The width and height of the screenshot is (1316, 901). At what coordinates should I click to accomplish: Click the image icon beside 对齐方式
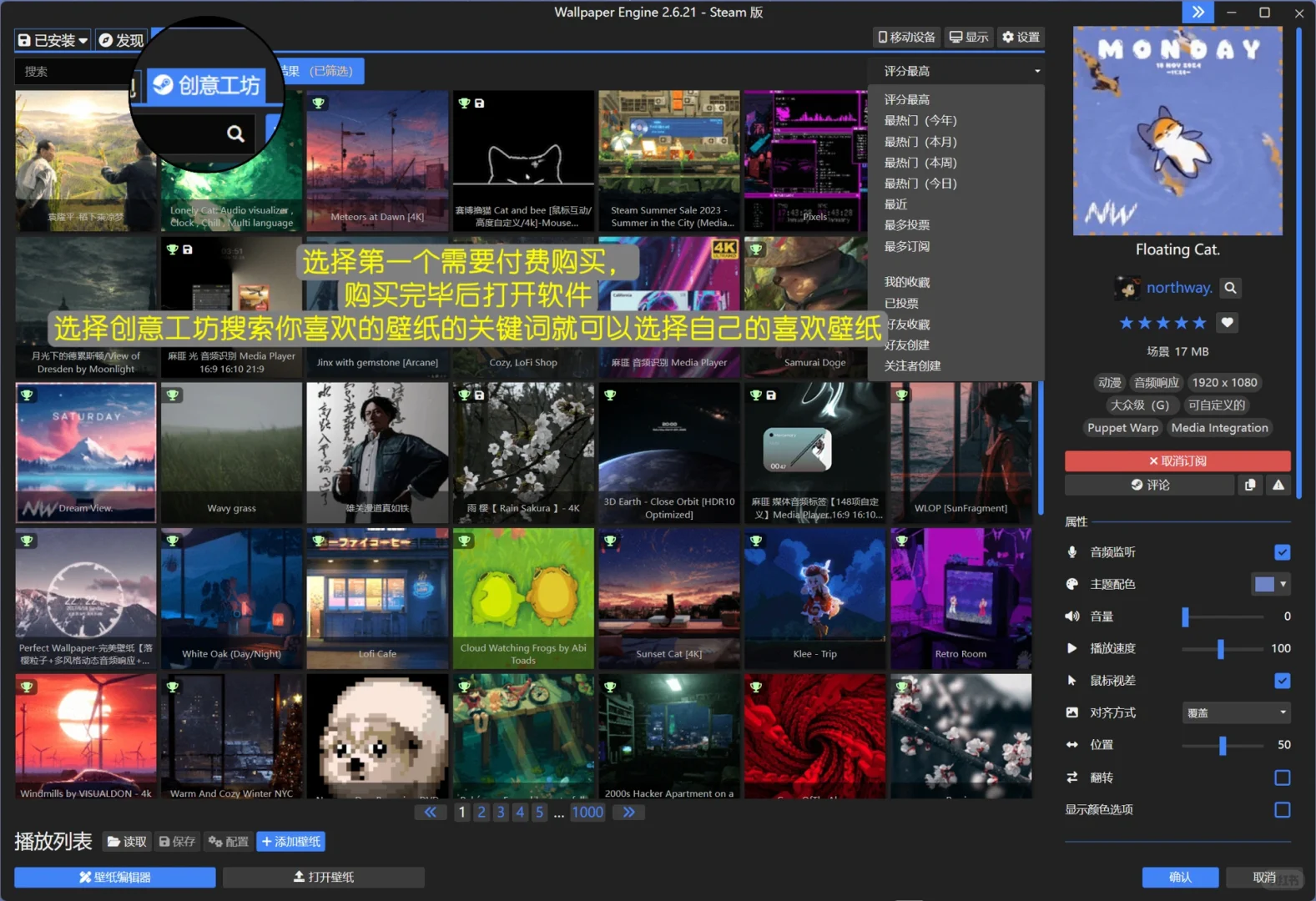[x=1072, y=712]
